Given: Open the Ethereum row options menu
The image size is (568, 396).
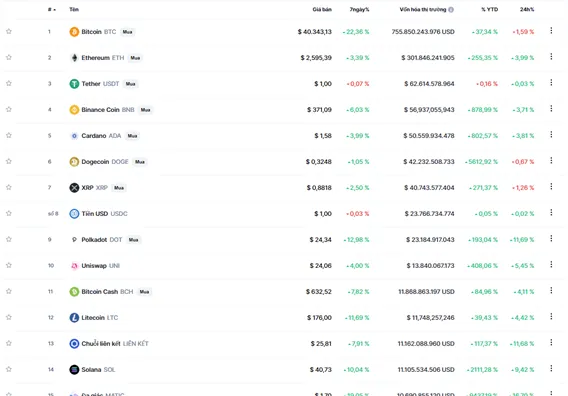Looking at the screenshot, I should point(551,57).
